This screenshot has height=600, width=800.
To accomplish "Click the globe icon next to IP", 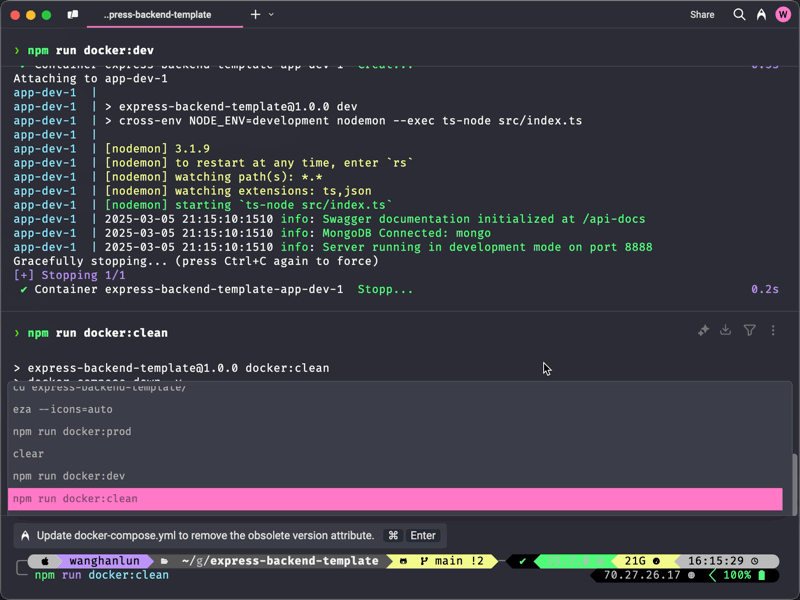I will (691, 575).
